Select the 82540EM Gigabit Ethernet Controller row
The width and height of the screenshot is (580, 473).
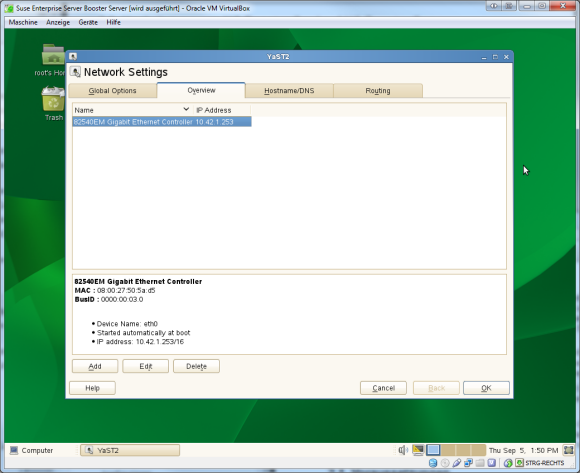[162, 122]
